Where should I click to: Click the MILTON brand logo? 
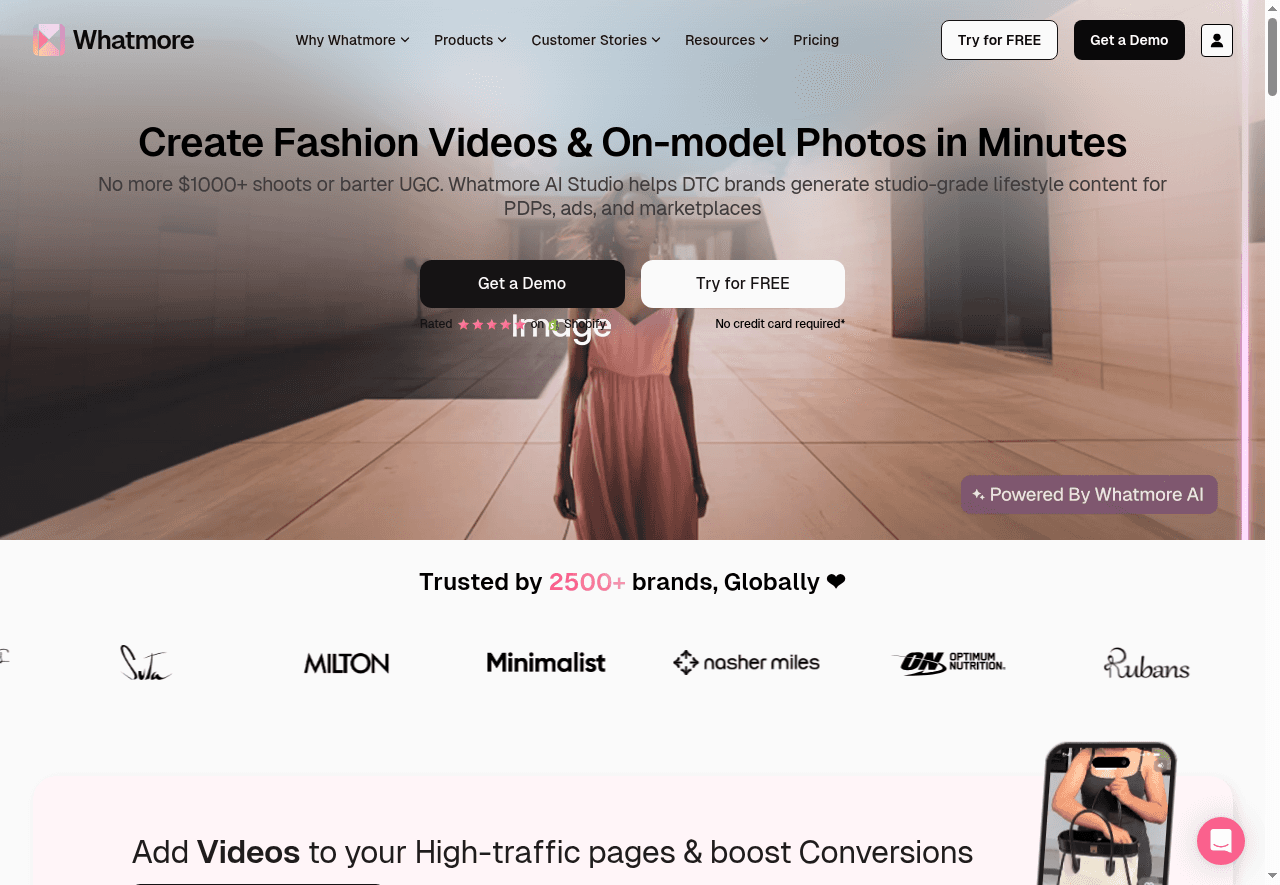pos(347,663)
